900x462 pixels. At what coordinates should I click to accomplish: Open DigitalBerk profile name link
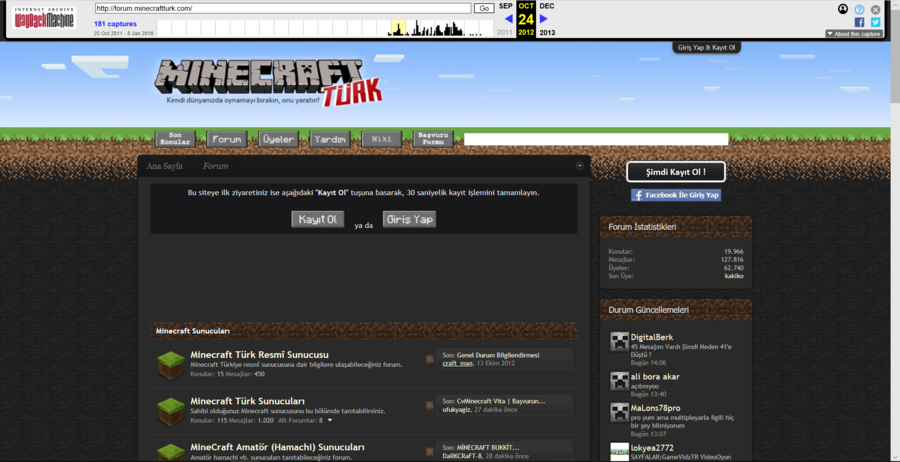[652, 337]
